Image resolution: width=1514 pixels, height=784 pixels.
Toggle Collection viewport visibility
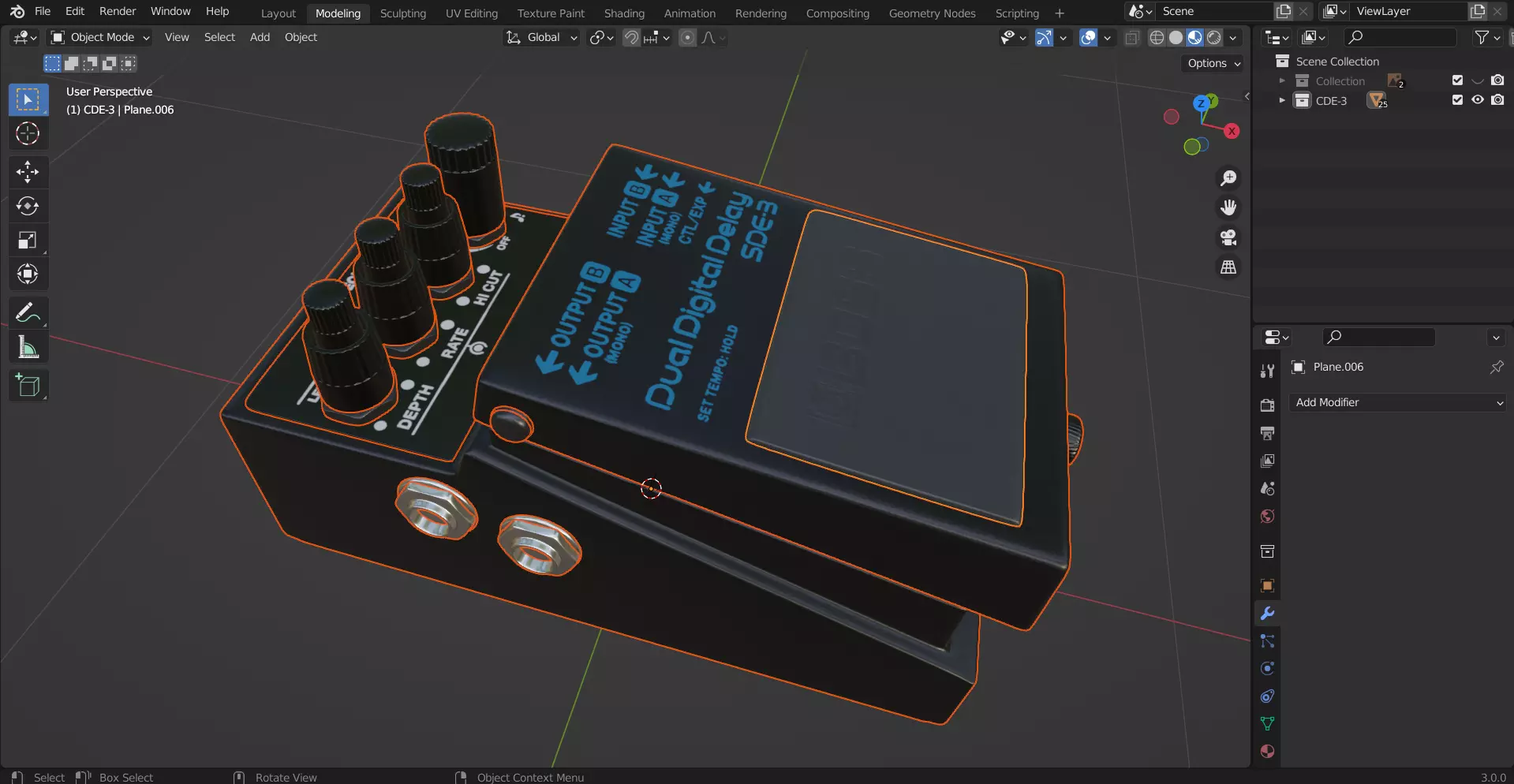click(x=1478, y=80)
